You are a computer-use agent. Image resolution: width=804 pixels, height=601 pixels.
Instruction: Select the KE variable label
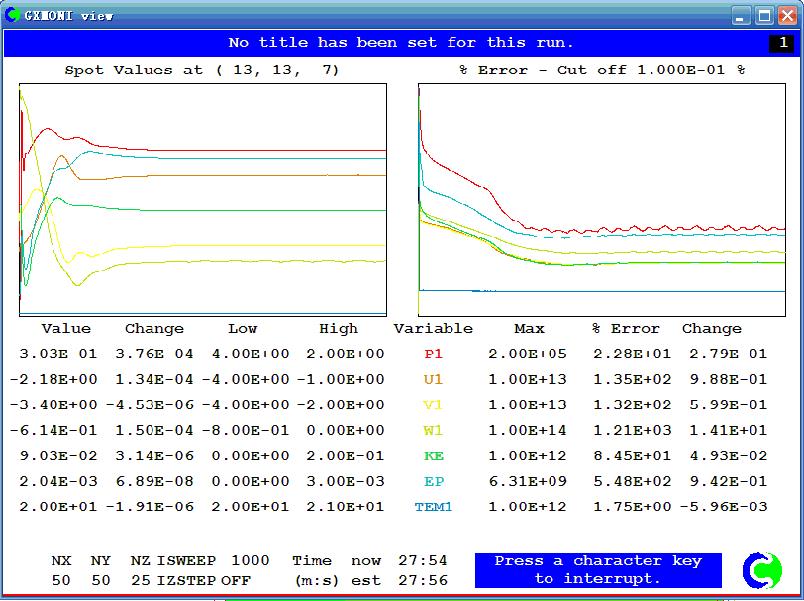tap(433, 456)
